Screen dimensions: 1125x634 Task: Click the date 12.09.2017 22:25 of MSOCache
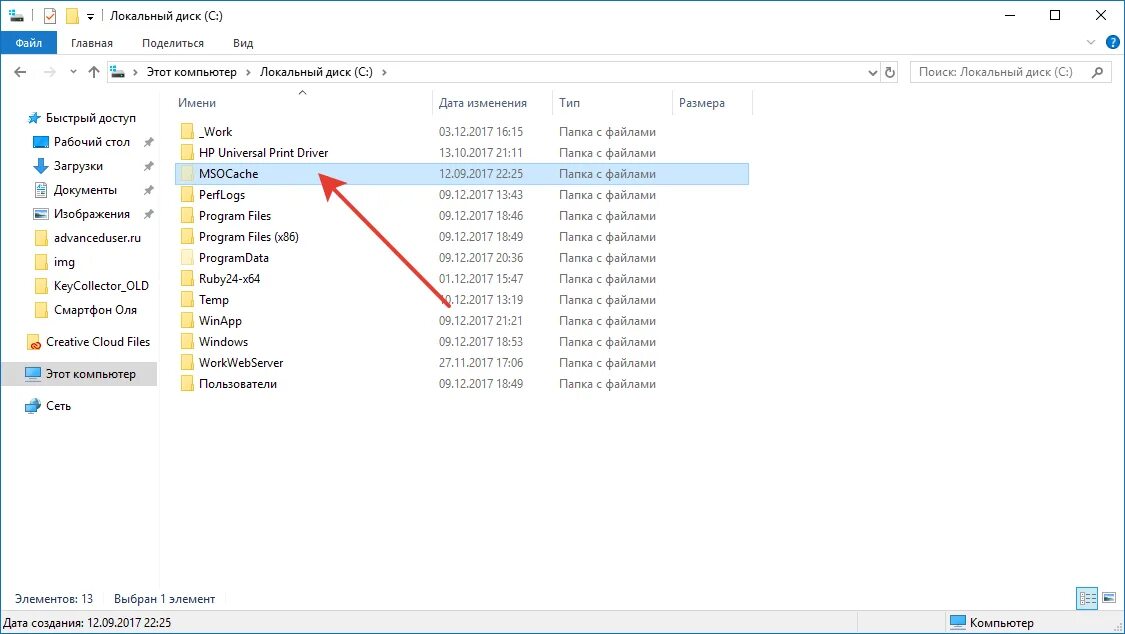(481, 174)
